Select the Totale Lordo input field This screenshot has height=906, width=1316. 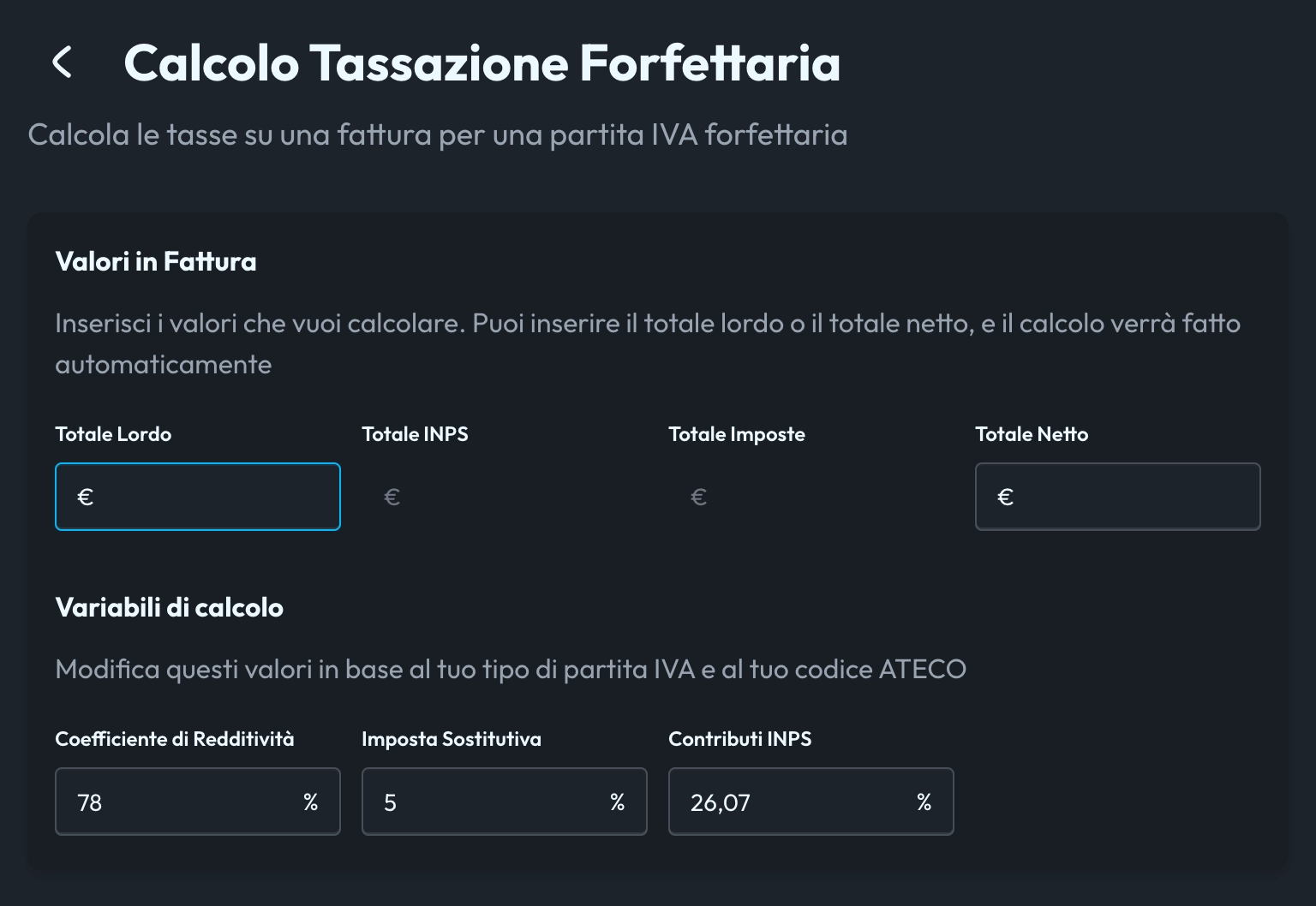197,497
